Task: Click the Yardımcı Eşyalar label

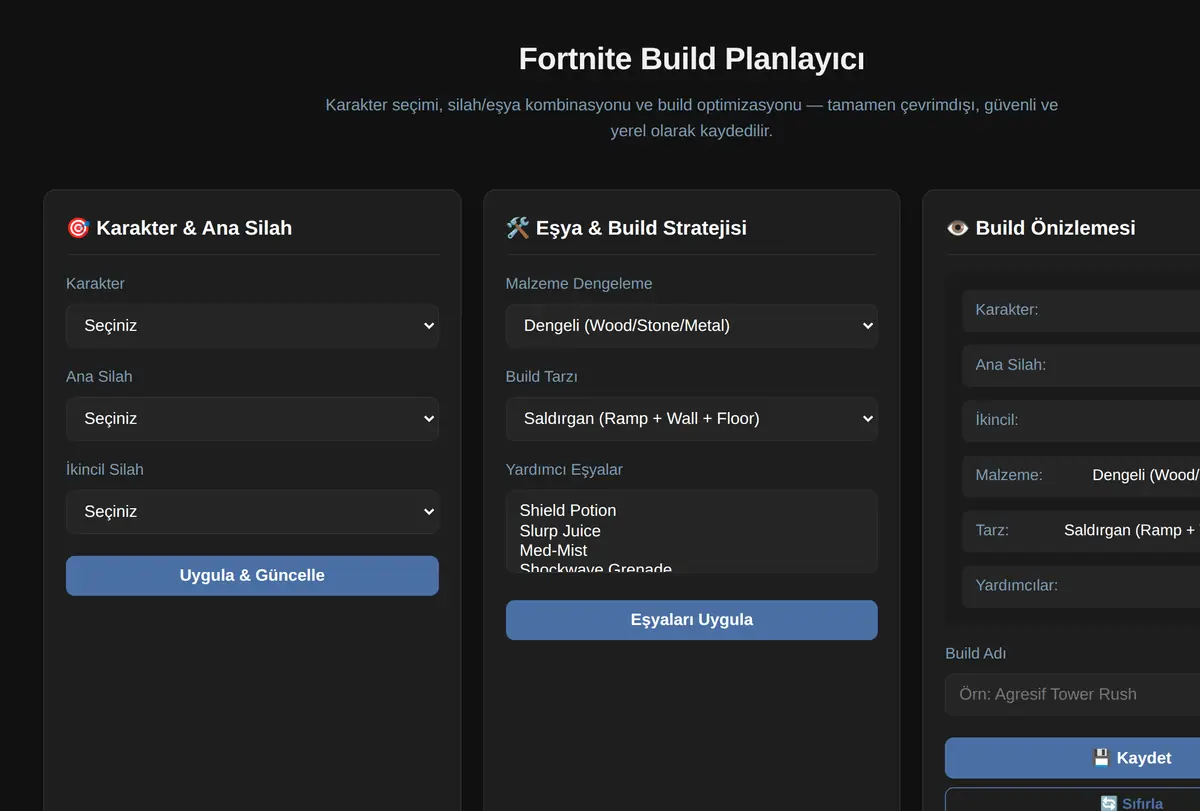Action: click(x=564, y=470)
